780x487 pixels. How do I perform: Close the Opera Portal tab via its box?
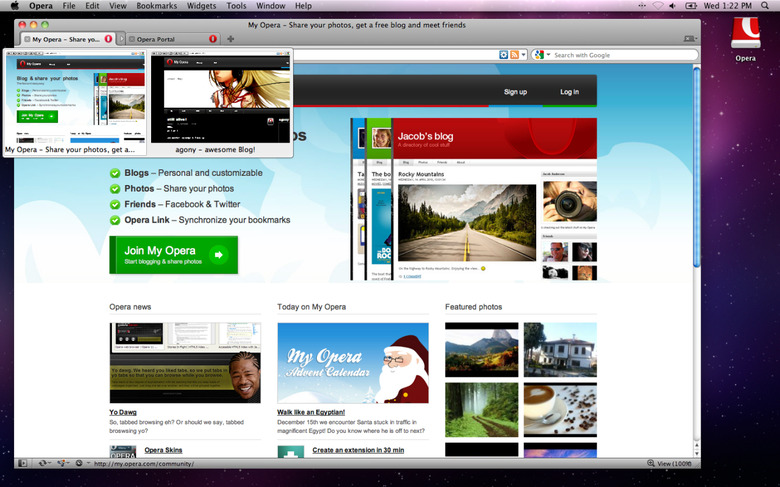click(132, 39)
